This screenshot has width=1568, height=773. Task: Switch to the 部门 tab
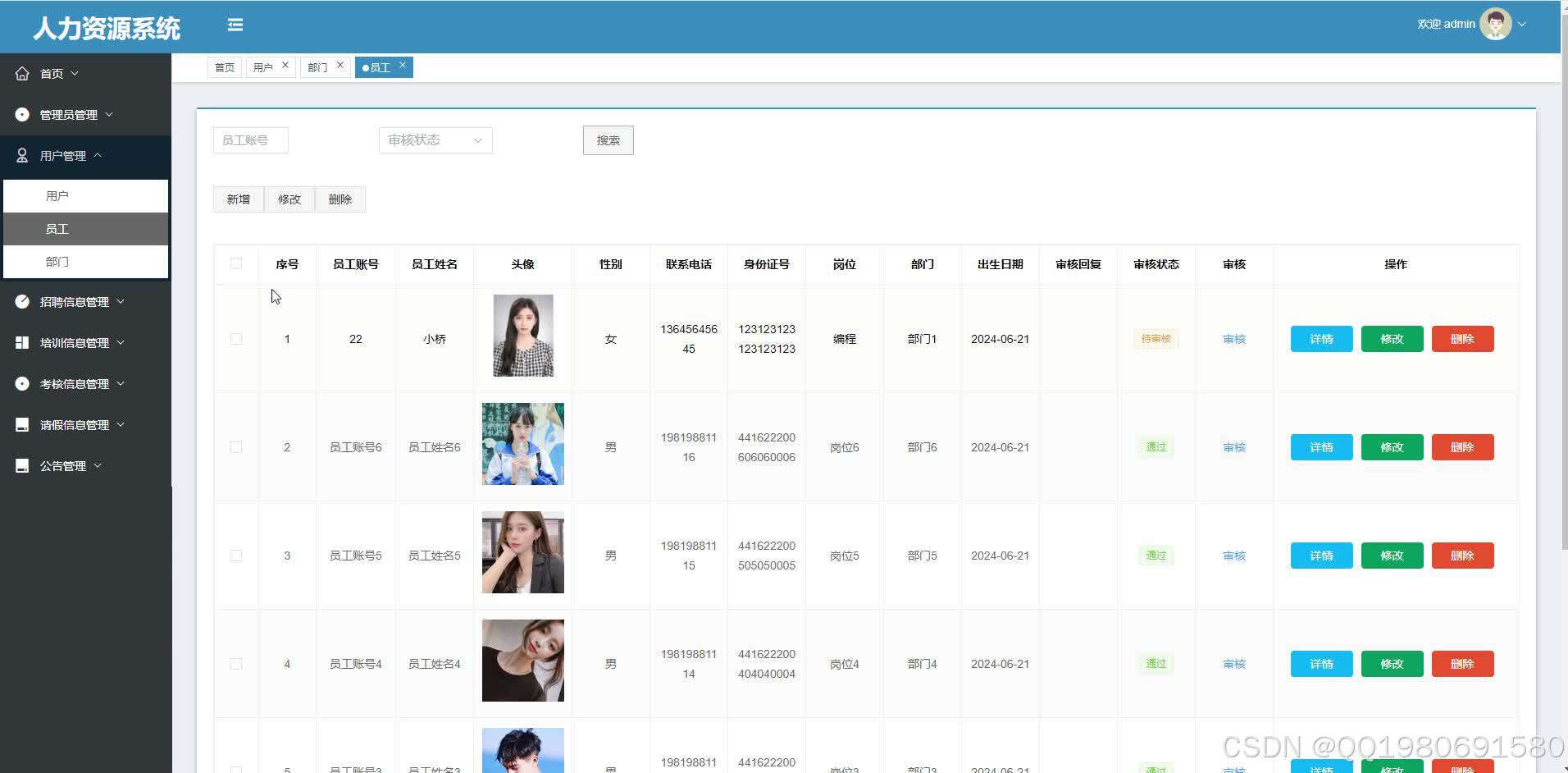pyautogui.click(x=318, y=67)
